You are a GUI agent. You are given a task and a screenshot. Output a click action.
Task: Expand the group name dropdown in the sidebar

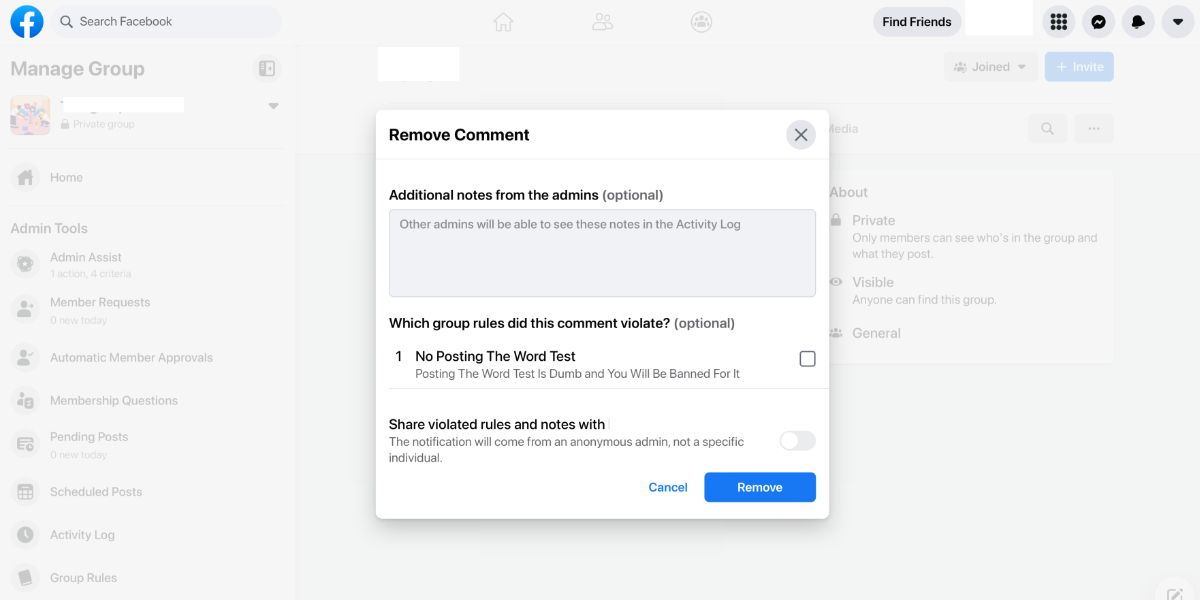tap(273, 104)
